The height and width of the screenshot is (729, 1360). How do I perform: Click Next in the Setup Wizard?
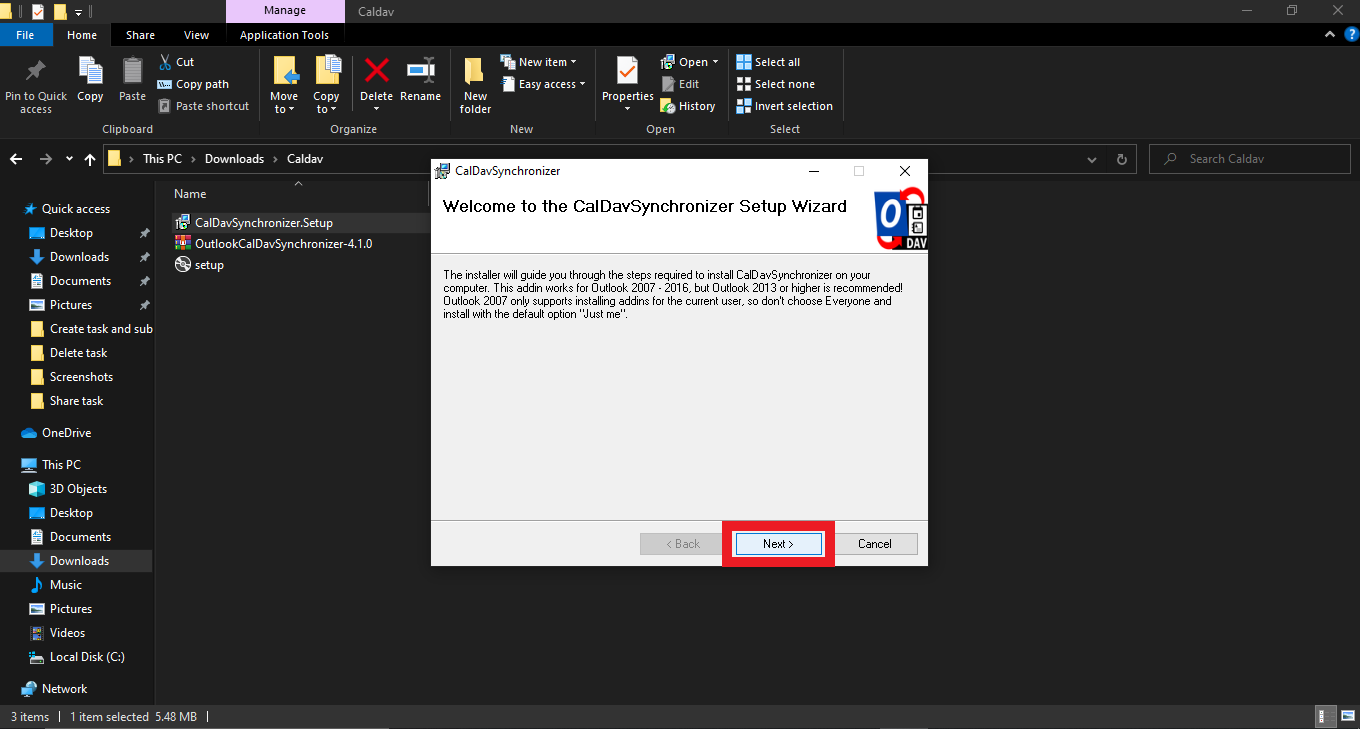pyautogui.click(x=778, y=544)
